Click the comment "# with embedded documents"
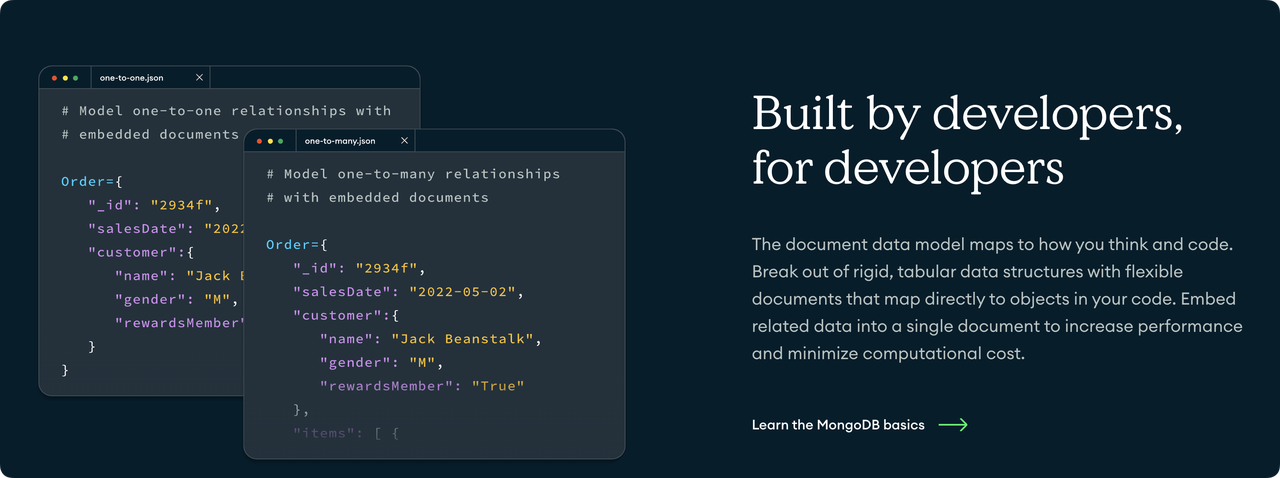Image resolution: width=1280 pixels, height=478 pixels. 377,198
